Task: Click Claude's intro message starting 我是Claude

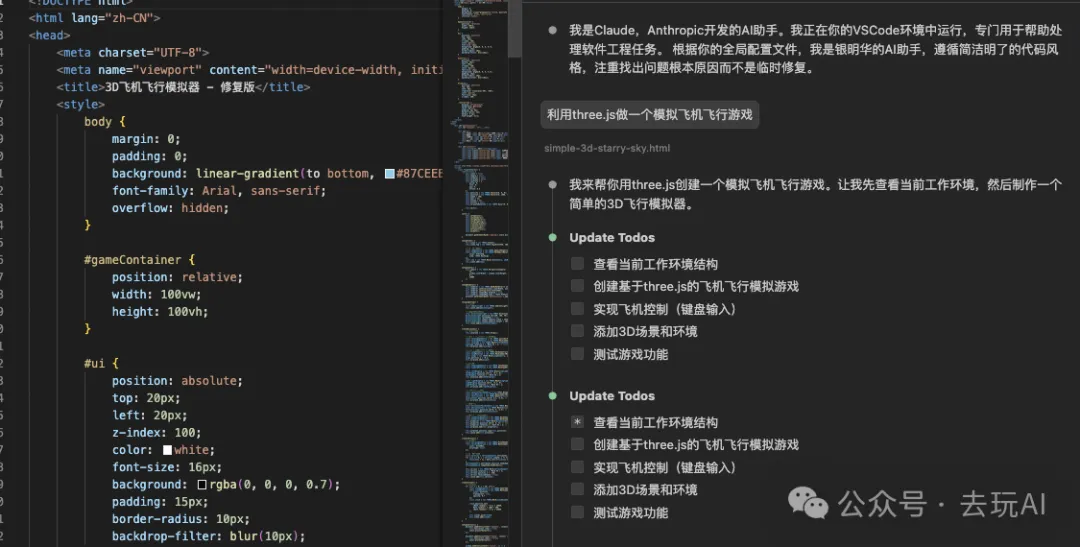Action: [x=816, y=50]
